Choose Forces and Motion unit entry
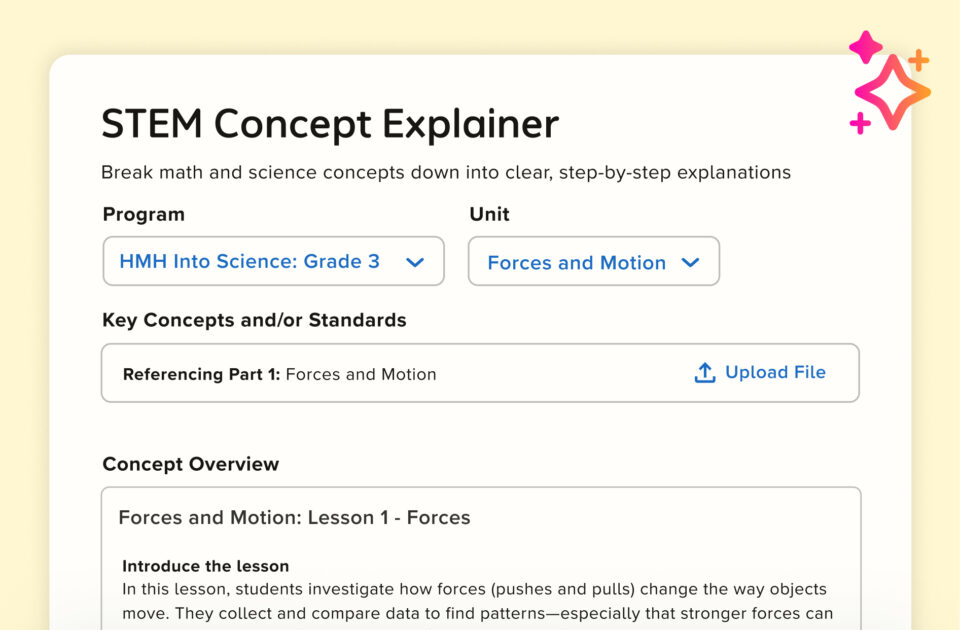Screen dimensions: 960x630 point(575,262)
